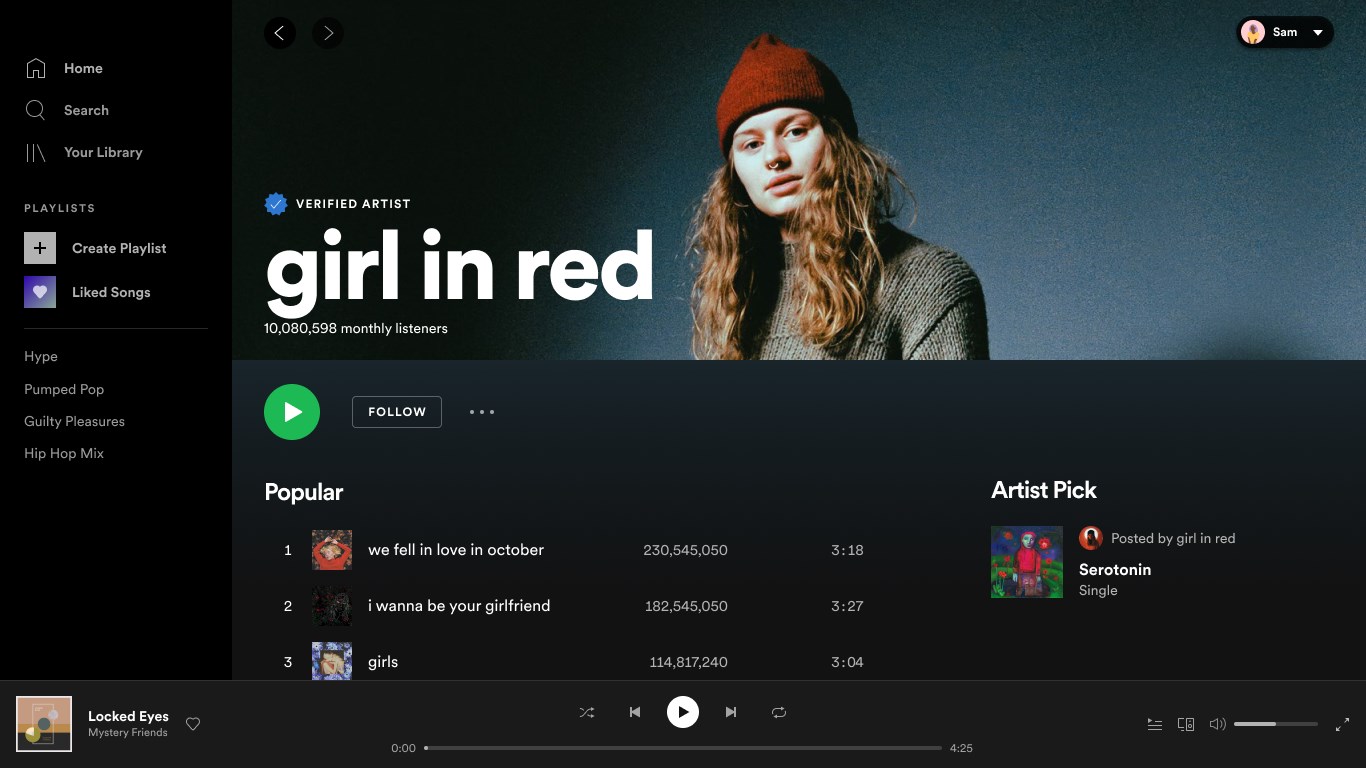Select Connect to a device
Viewport: 1366px width, 768px height.
(1186, 724)
